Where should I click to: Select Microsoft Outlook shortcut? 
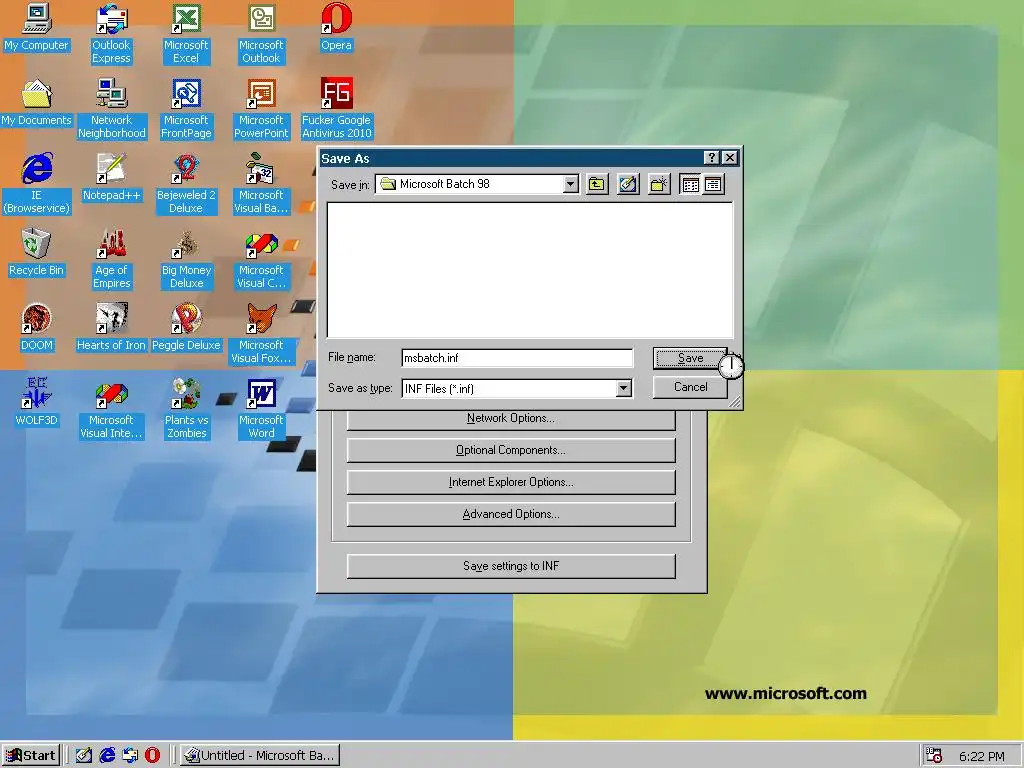tap(261, 34)
